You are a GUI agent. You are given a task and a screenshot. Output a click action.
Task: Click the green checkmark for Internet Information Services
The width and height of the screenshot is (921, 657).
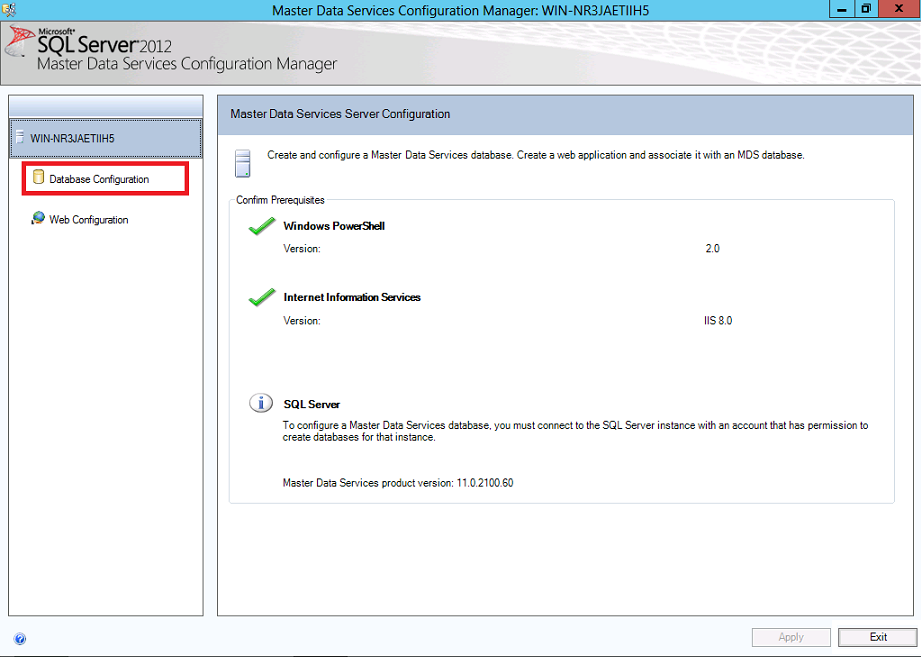point(261,297)
